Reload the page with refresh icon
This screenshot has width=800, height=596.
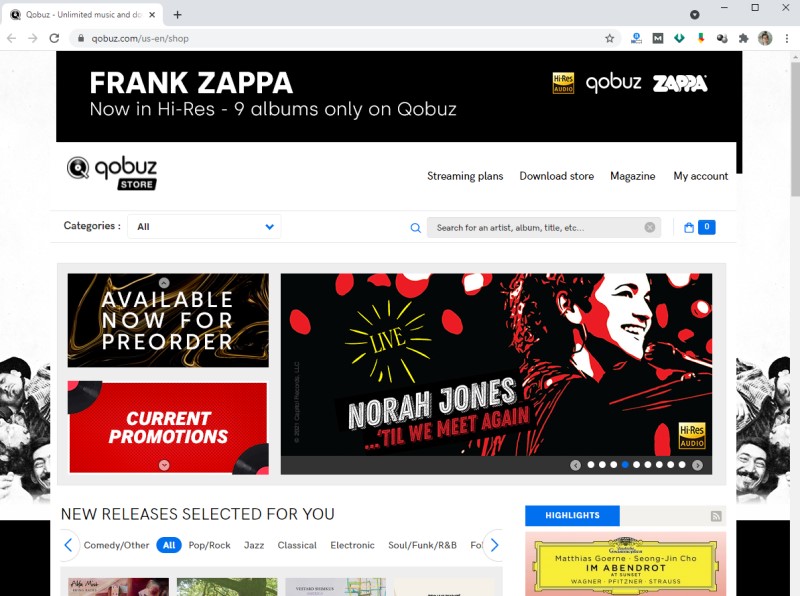tap(54, 38)
